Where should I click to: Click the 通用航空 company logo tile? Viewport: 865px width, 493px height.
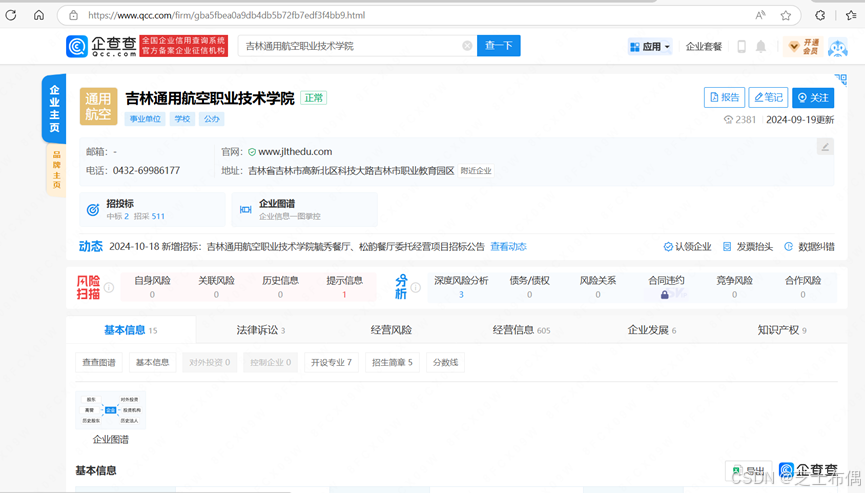point(99,106)
